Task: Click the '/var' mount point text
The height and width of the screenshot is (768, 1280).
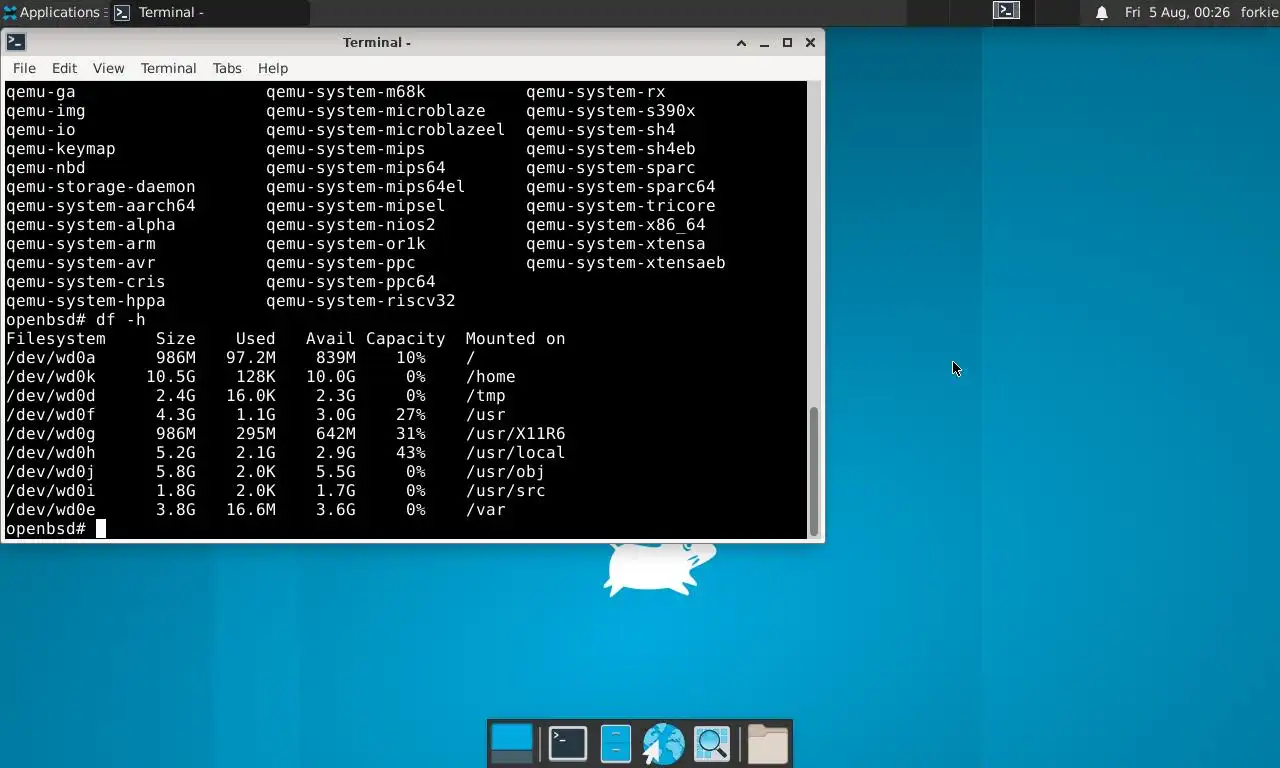Action: (486, 510)
